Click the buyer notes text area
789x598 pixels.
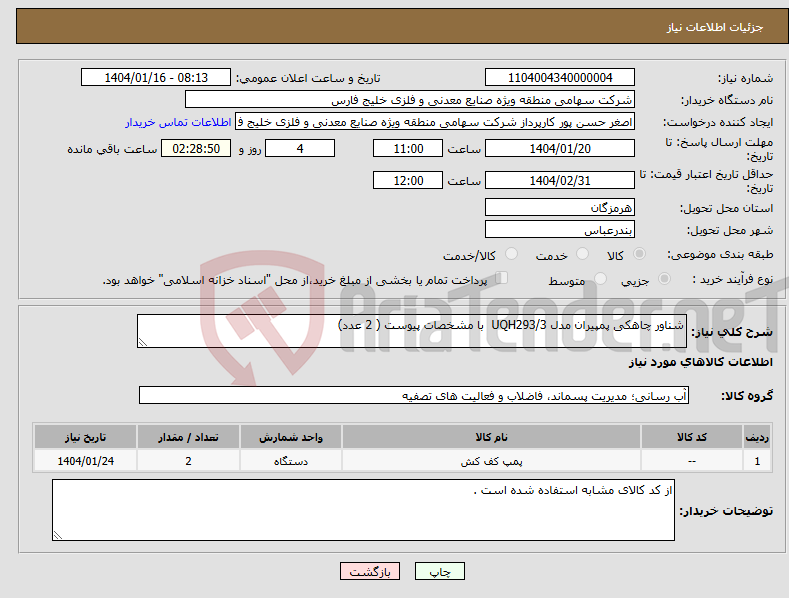click(x=363, y=510)
